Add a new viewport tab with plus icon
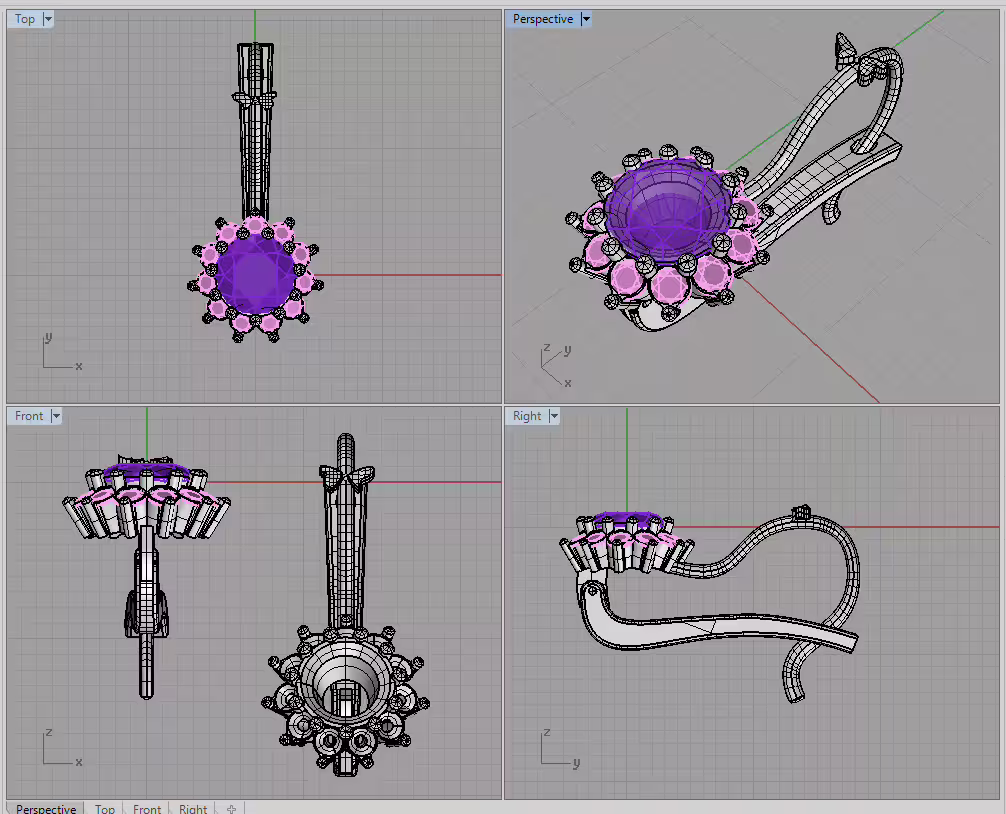The height and width of the screenshot is (814, 1006). (232, 808)
